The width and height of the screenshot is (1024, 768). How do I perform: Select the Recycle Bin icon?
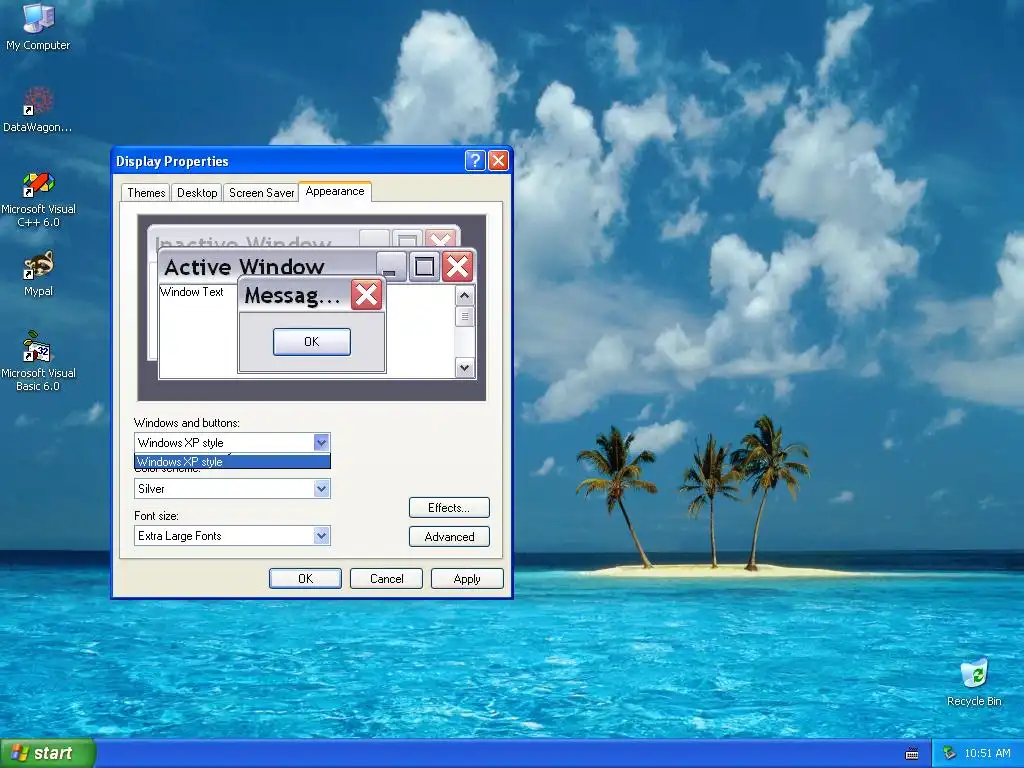974,682
